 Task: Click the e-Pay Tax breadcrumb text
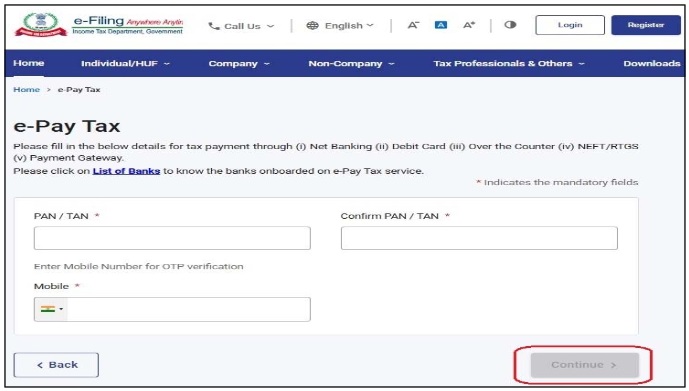[79, 90]
